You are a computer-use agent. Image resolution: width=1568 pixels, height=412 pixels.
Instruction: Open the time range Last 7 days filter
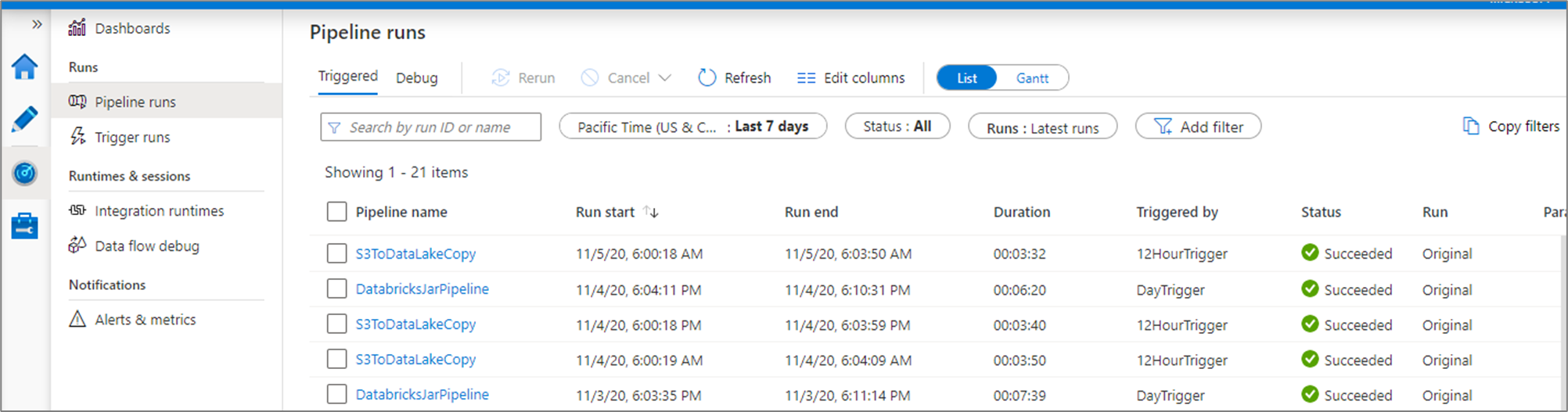[x=692, y=127]
